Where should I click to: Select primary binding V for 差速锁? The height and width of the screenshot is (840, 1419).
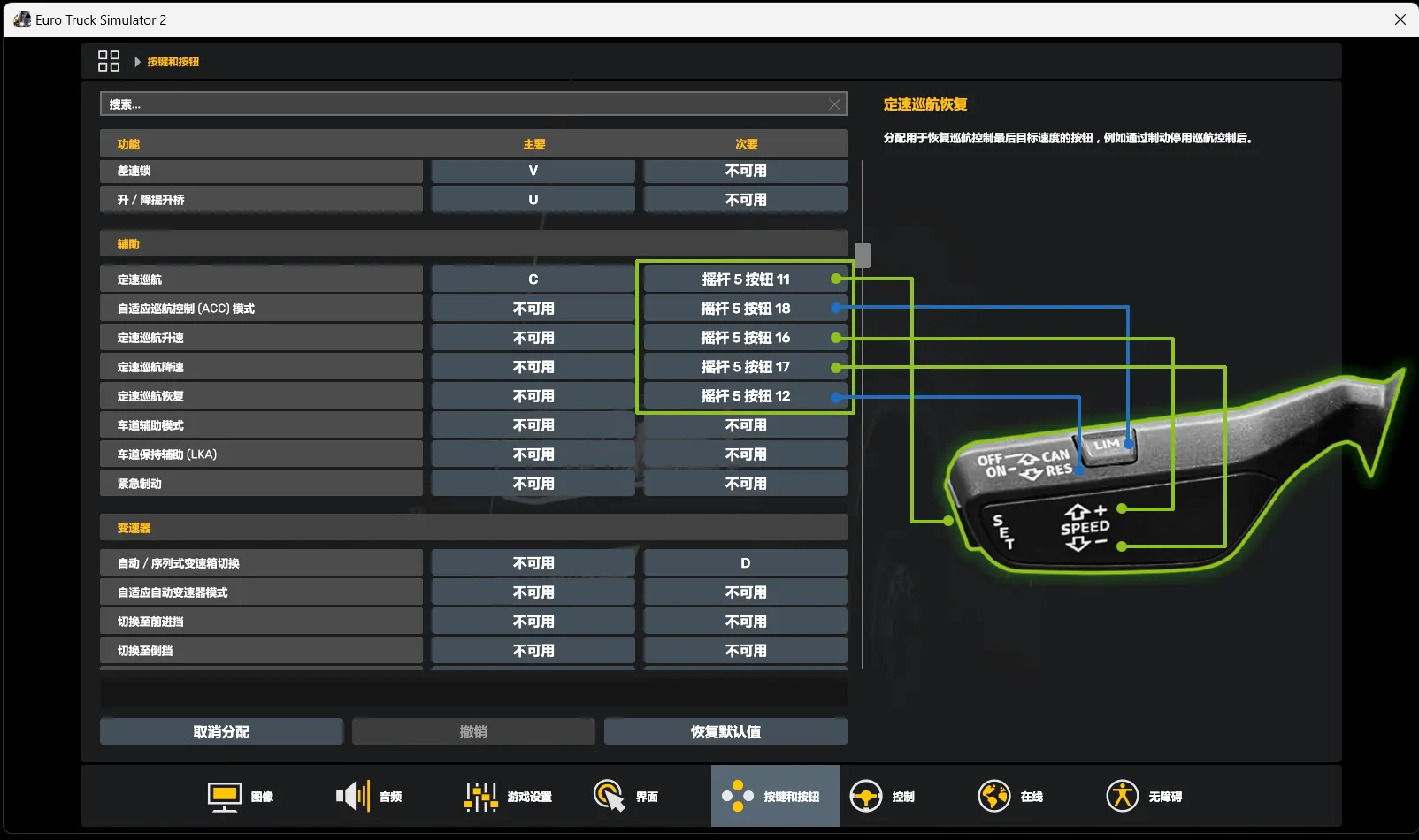[533, 171]
